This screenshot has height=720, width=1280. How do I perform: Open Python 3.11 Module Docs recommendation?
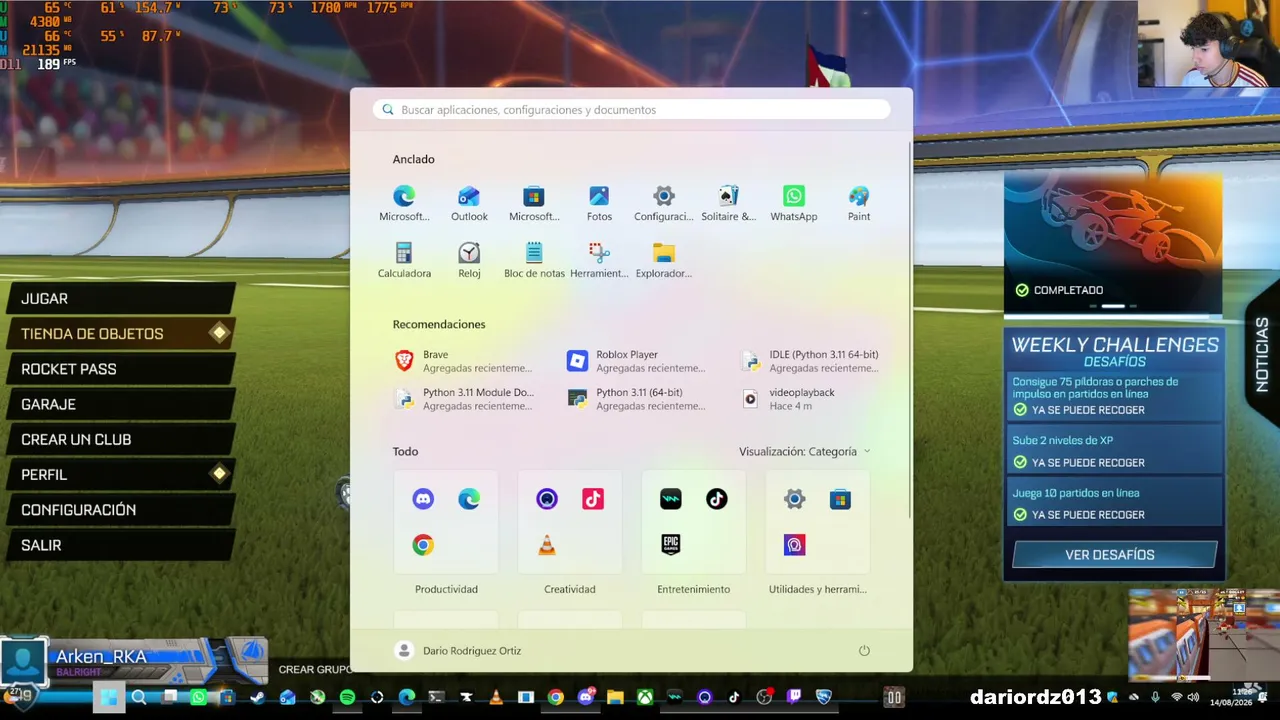(x=466, y=399)
